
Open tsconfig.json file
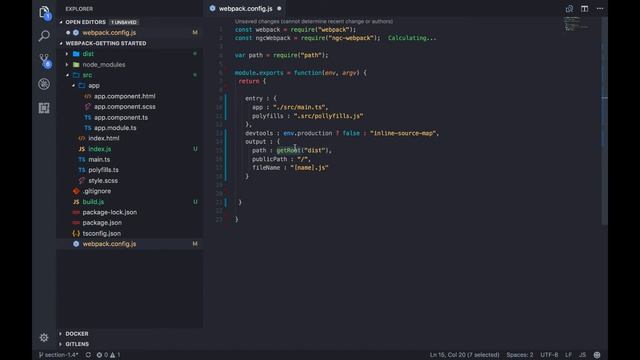pos(102,233)
